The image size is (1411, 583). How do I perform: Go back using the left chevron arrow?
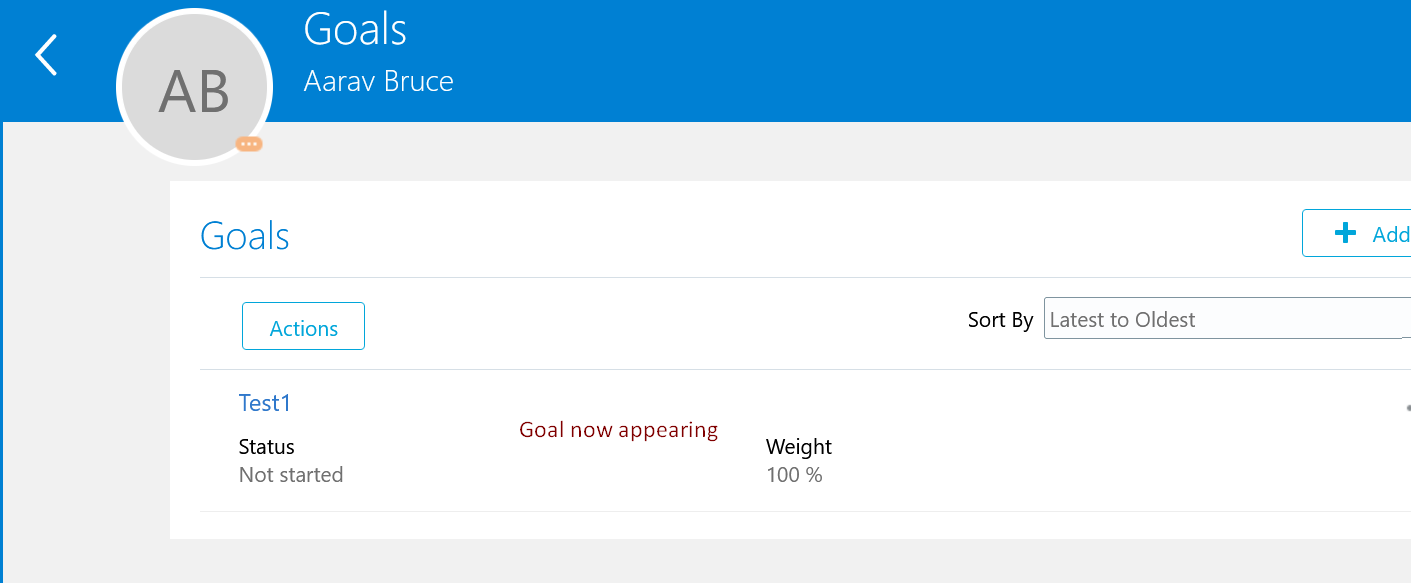click(46, 55)
